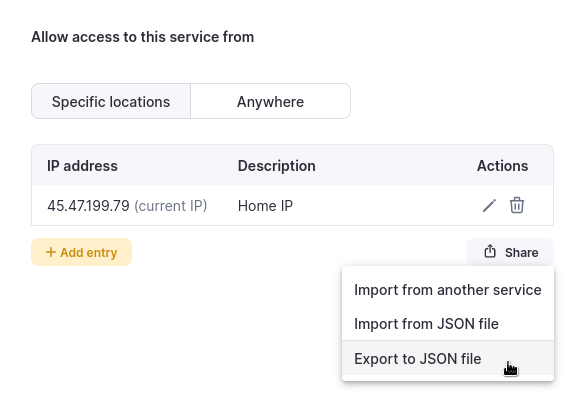Click the Home IP description cell

265,206
